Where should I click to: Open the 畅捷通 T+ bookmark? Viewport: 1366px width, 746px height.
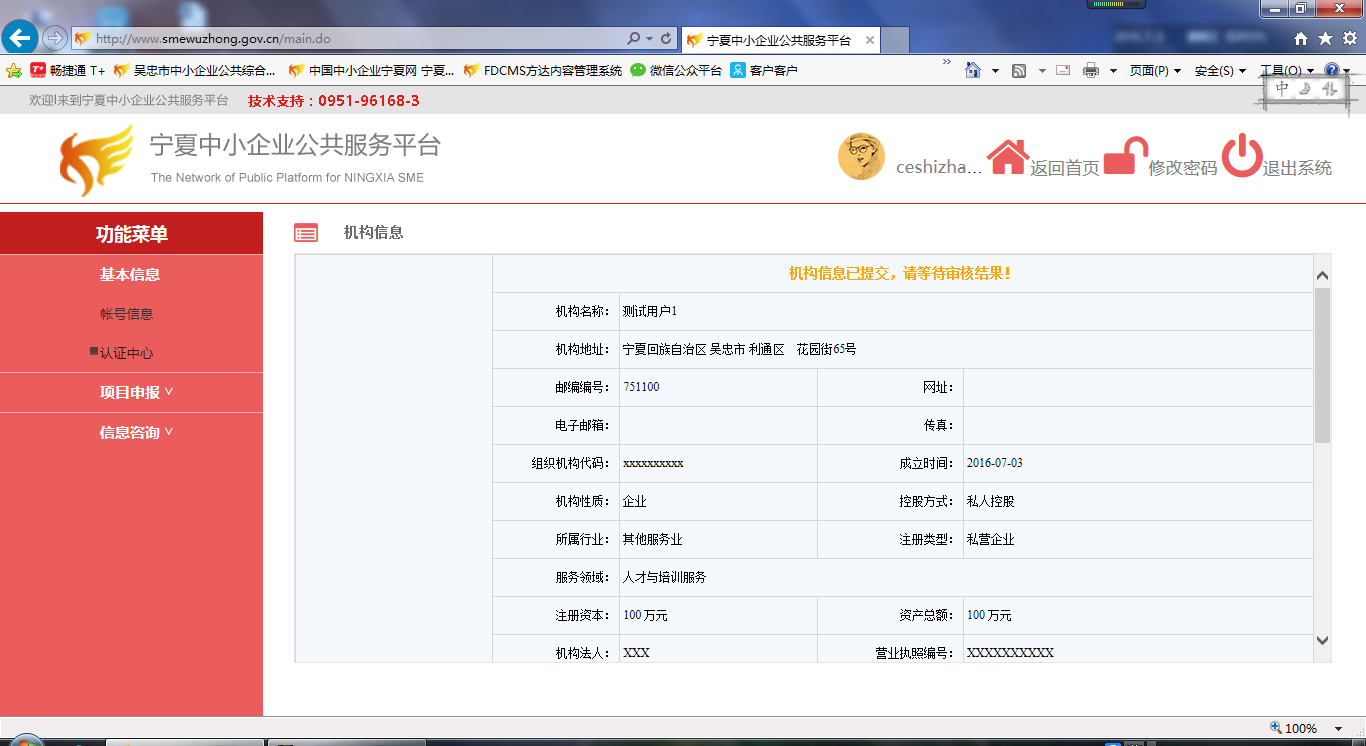click(68, 71)
